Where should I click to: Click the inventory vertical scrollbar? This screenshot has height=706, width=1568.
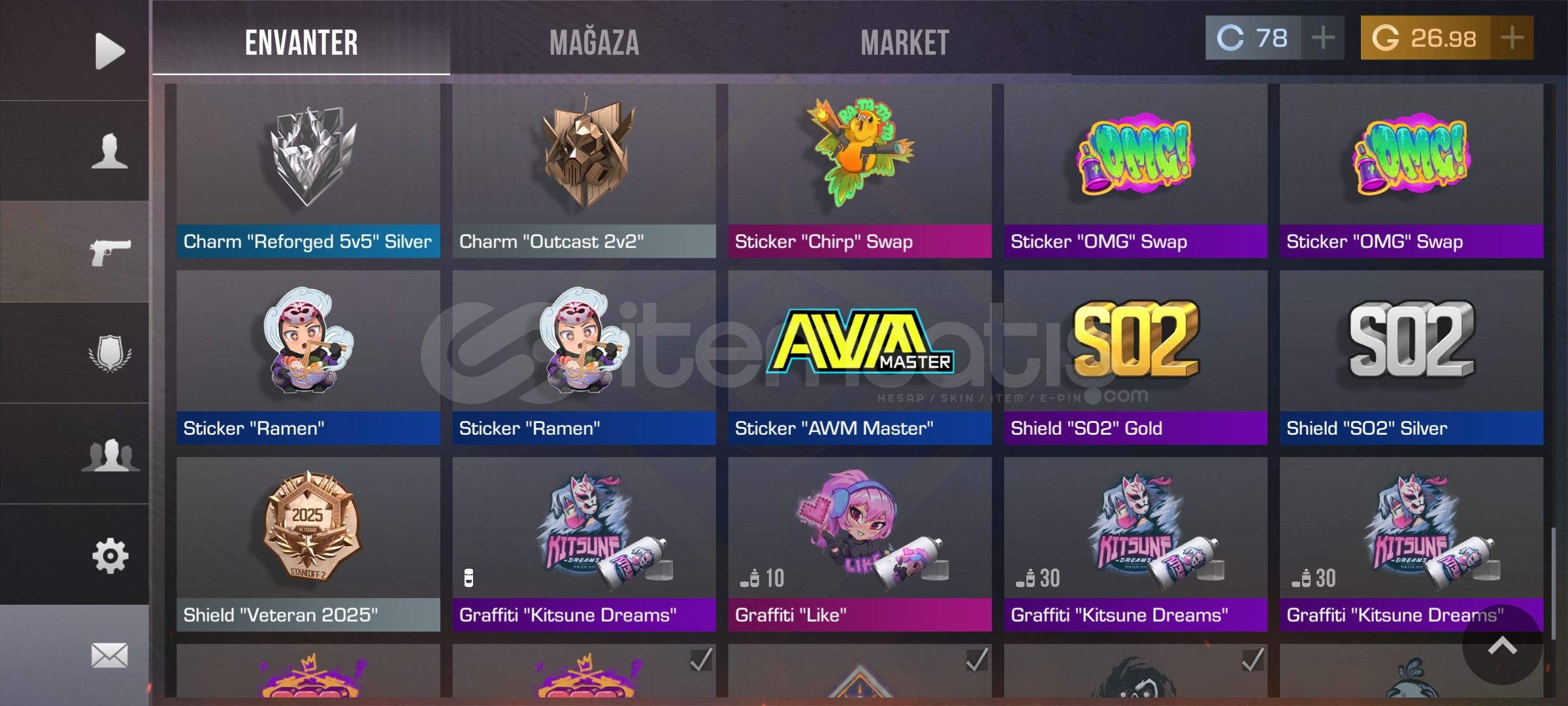(1553, 584)
